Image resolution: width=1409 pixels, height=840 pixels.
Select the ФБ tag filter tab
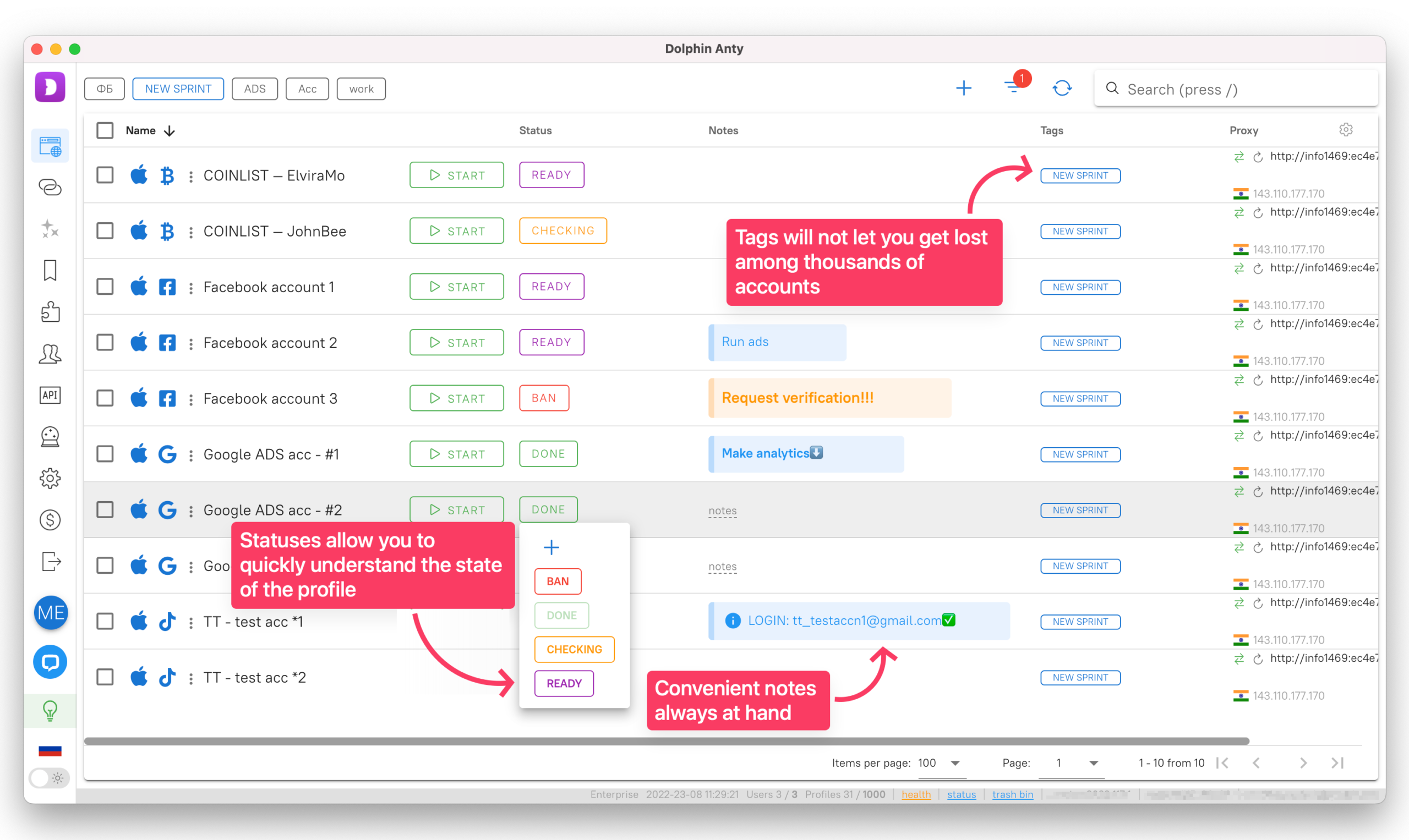(105, 89)
